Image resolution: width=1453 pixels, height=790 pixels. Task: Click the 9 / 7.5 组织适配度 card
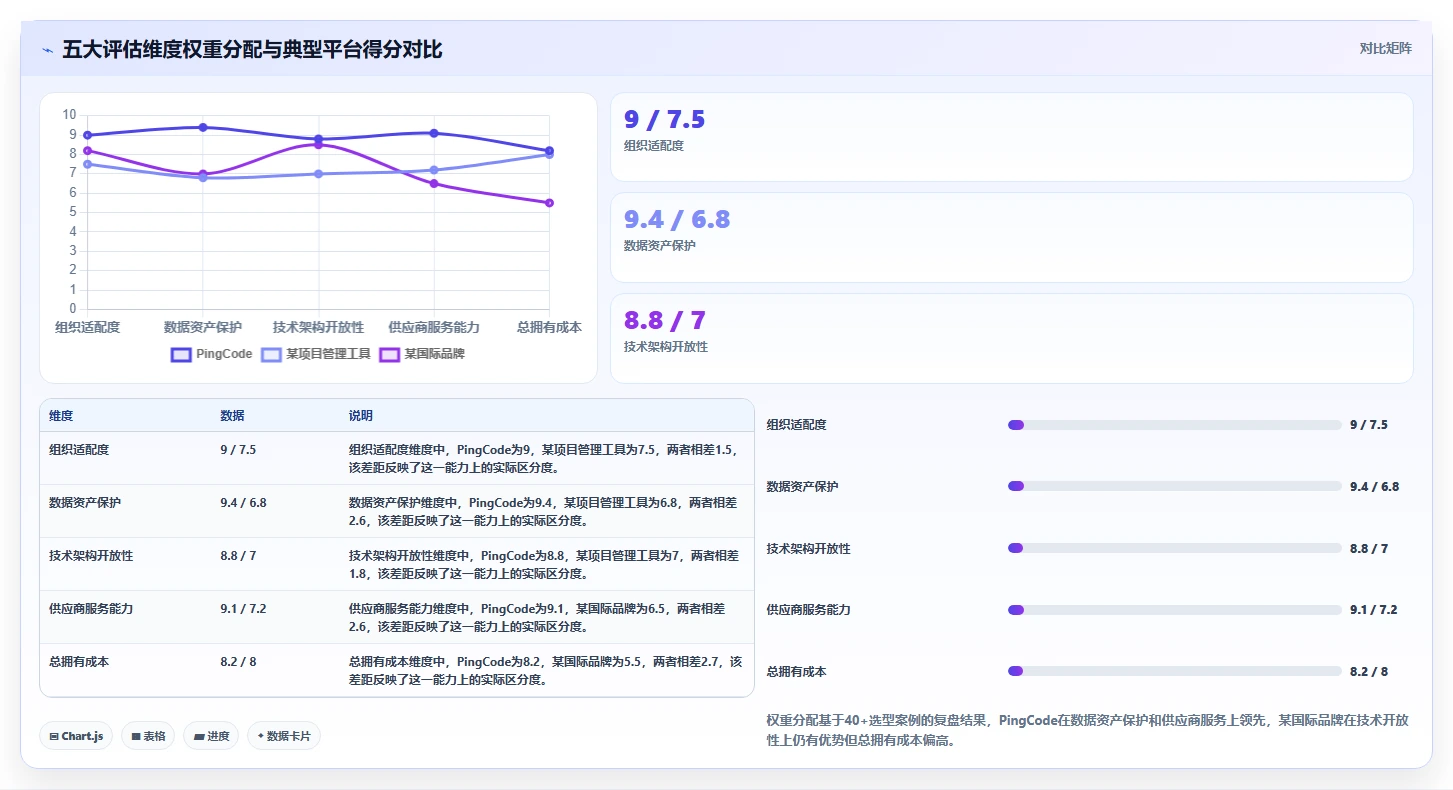point(1011,137)
